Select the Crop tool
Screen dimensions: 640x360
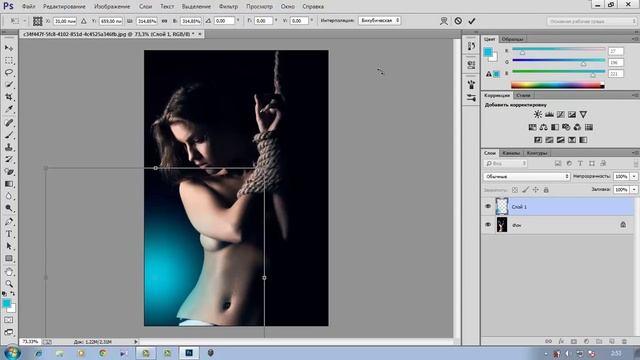click(x=9, y=97)
